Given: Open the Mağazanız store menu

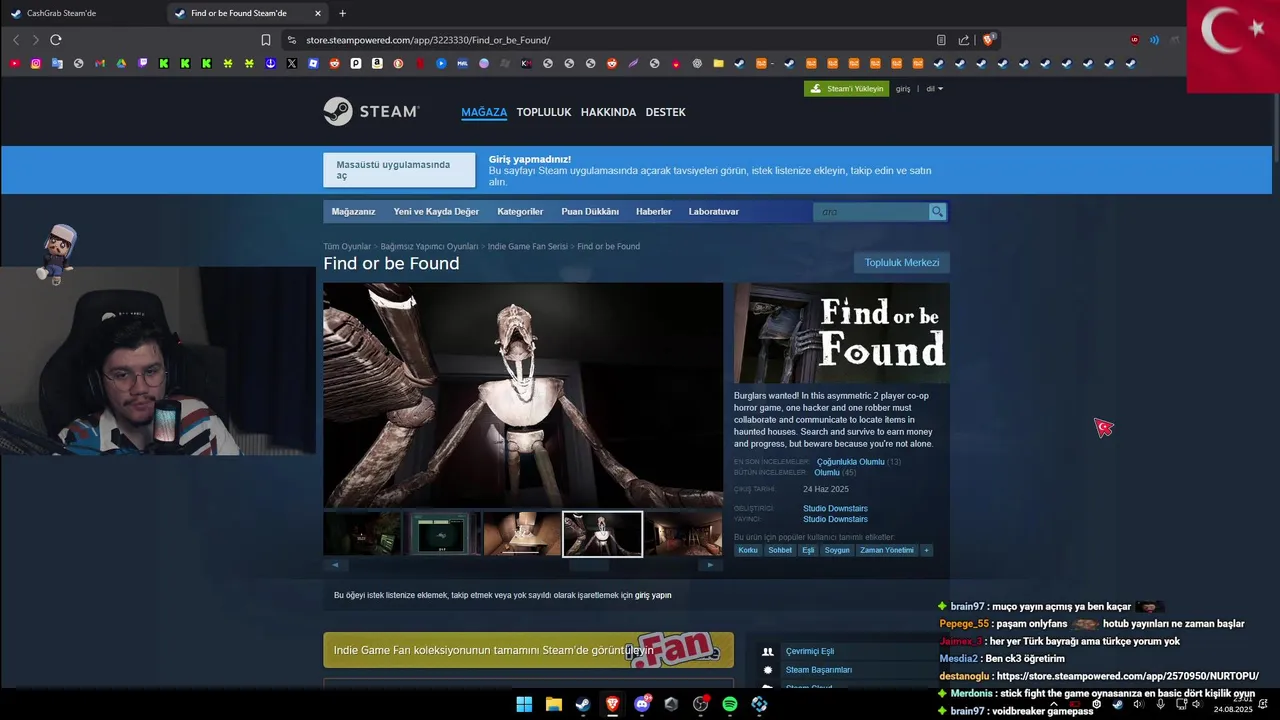Looking at the screenshot, I should click(353, 212).
